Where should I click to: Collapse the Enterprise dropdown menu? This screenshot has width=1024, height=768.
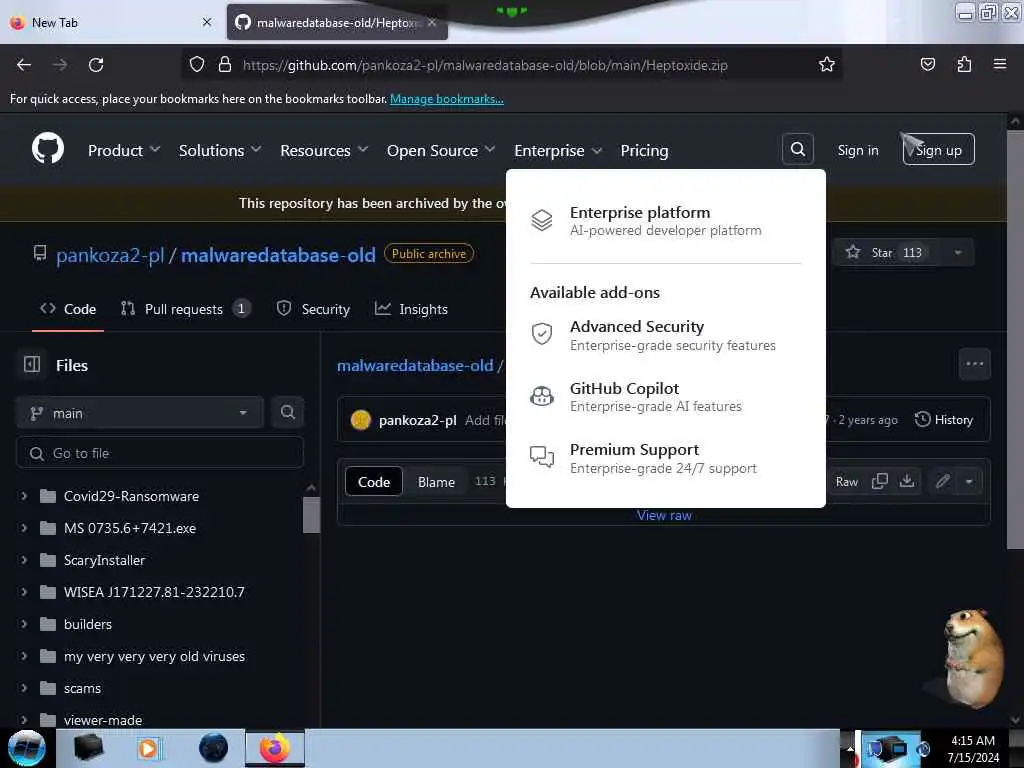(x=558, y=150)
